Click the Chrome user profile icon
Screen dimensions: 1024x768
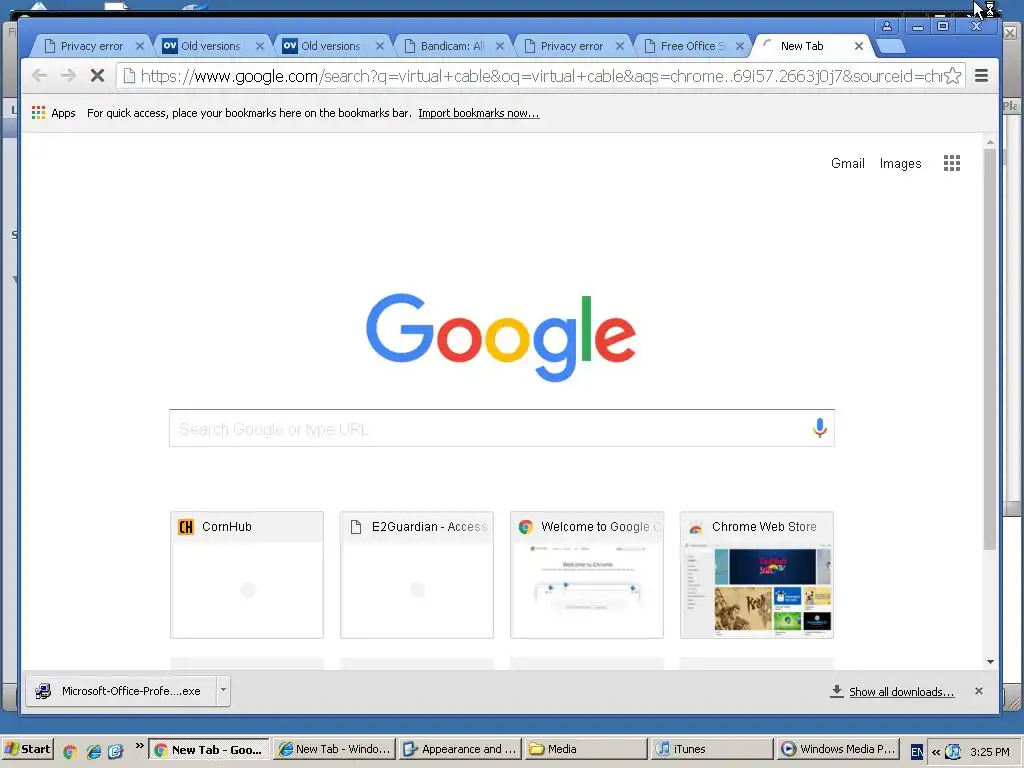pos(887,26)
